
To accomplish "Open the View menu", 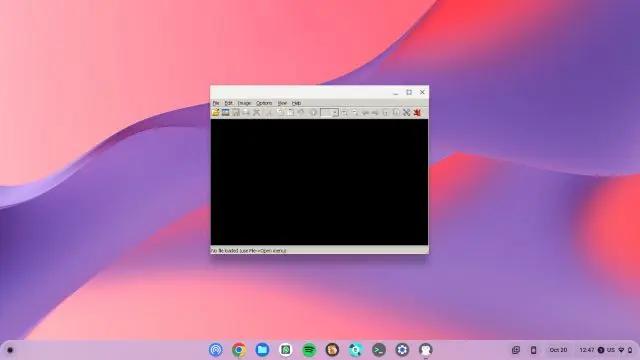I will [282, 103].
